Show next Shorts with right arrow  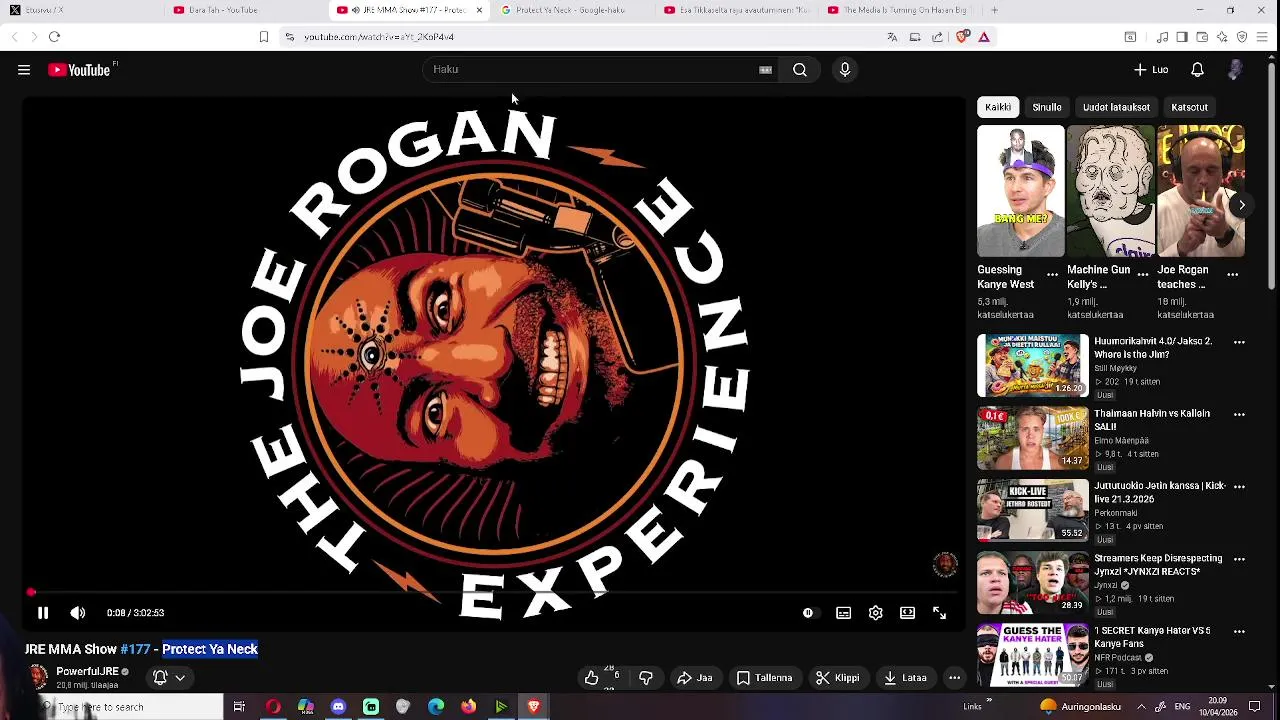pos(1242,205)
